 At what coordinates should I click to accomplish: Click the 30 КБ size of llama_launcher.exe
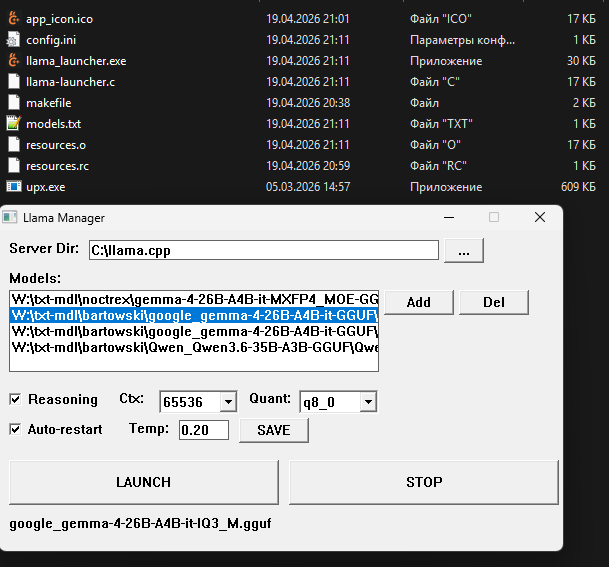pos(581,61)
